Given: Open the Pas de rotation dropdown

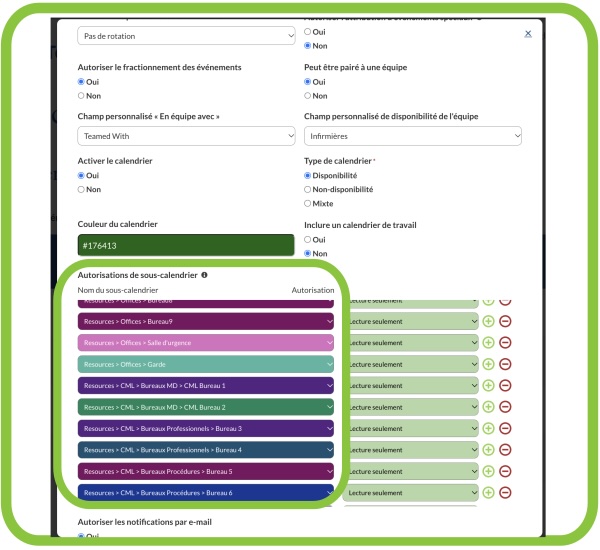Looking at the screenshot, I should [186, 36].
